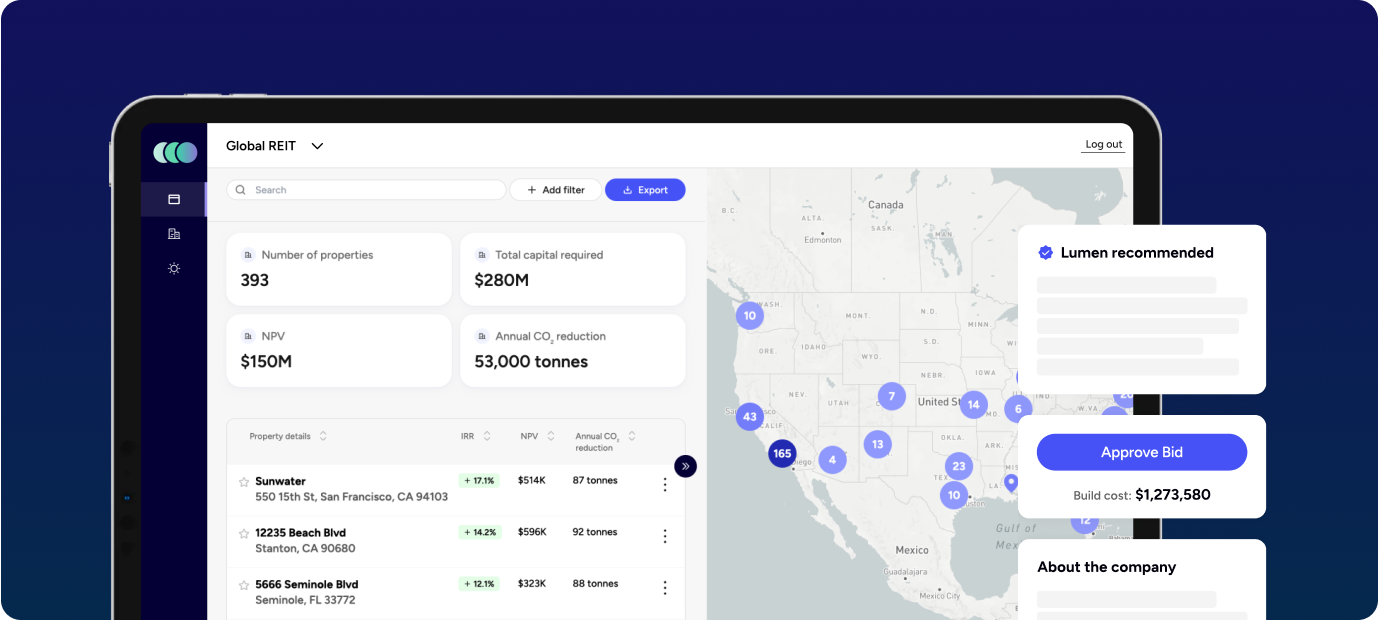
Task: Click the NPV card icon
Action: [x=248, y=337]
